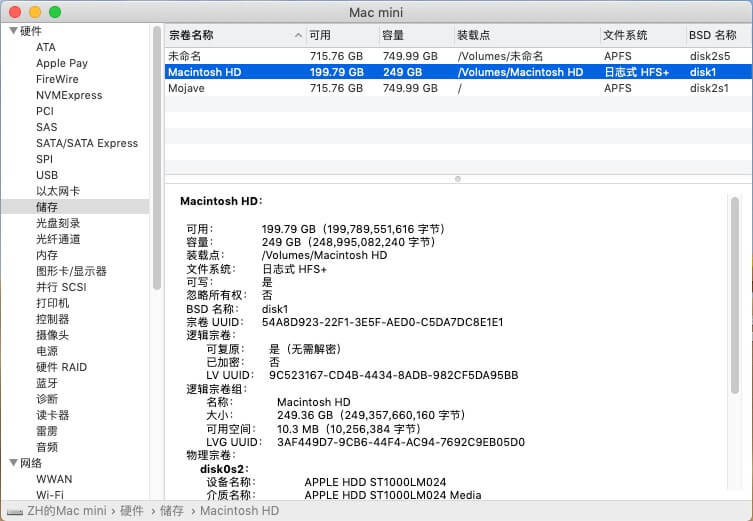Select 诊断 diagnostics entry
The image size is (753, 521).
[x=47, y=399]
